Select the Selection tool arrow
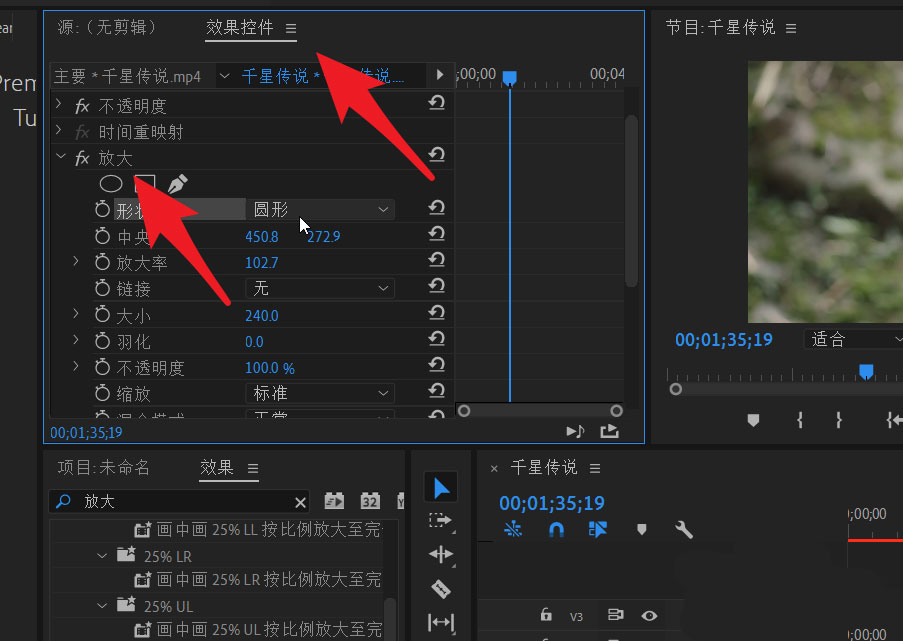 pyautogui.click(x=441, y=487)
